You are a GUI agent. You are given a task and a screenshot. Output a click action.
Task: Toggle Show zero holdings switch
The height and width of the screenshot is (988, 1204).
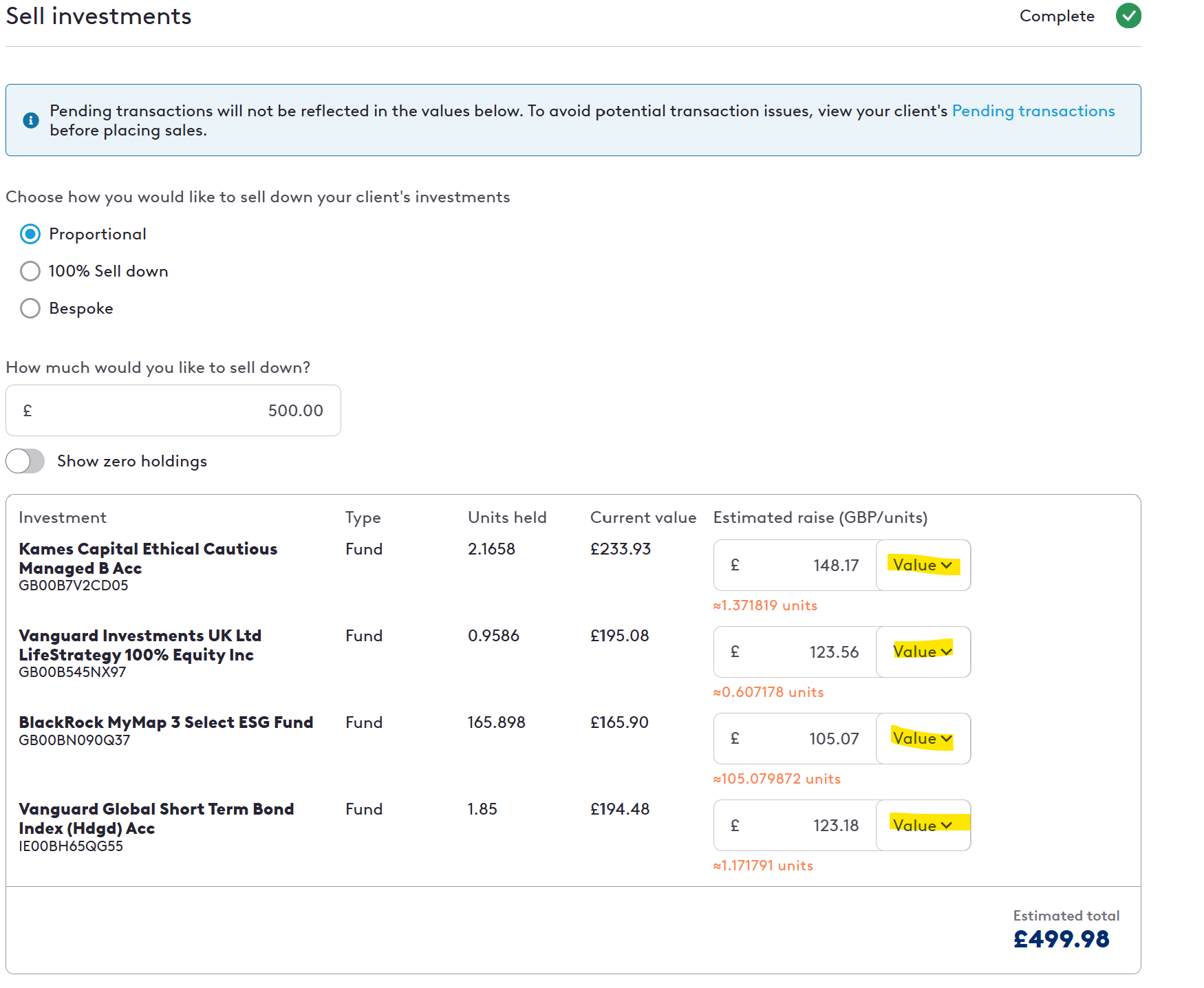[25, 461]
